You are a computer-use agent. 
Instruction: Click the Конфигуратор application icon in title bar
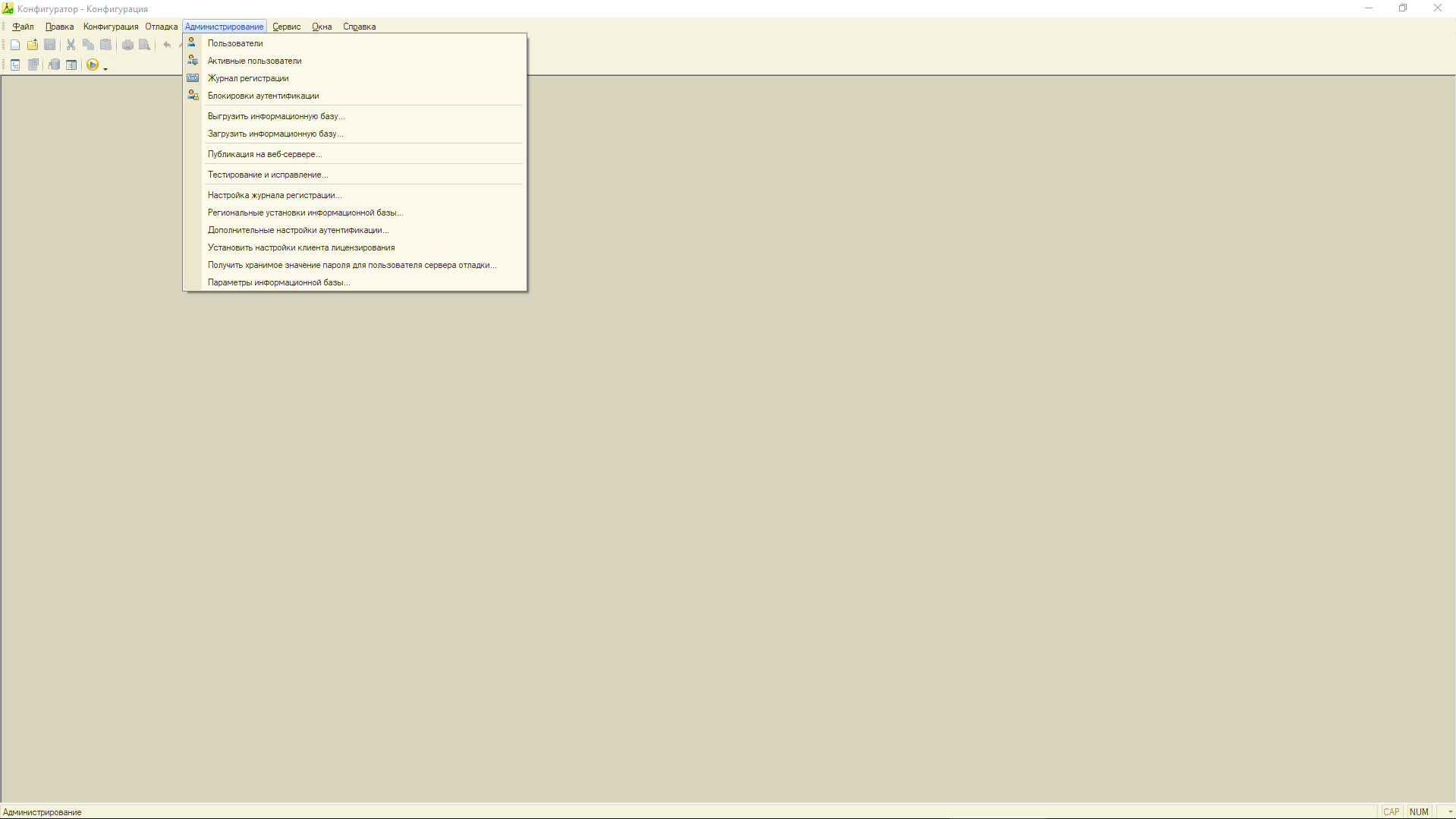8,8
